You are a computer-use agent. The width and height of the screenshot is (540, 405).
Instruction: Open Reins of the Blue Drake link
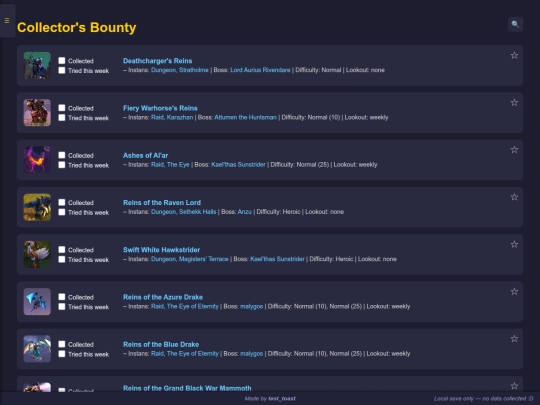click(161, 344)
